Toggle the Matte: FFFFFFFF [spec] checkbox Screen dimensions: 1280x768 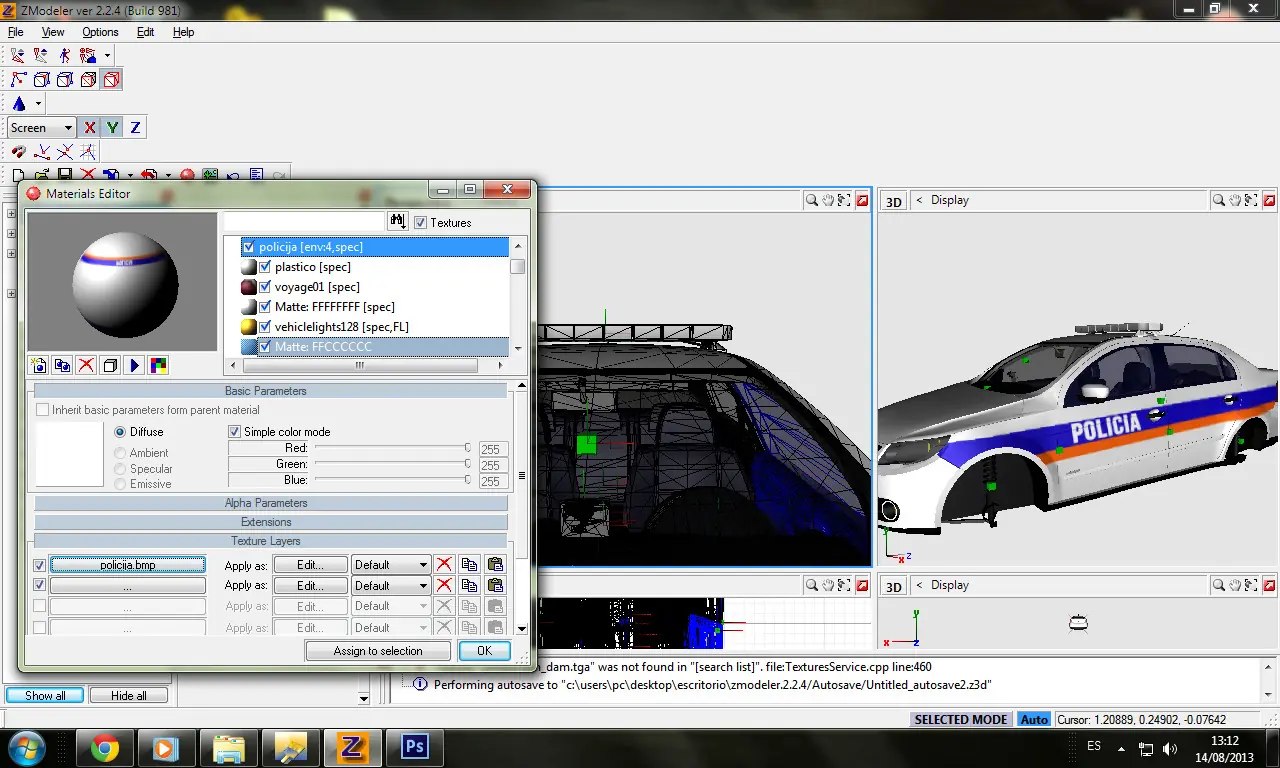pyautogui.click(x=265, y=307)
